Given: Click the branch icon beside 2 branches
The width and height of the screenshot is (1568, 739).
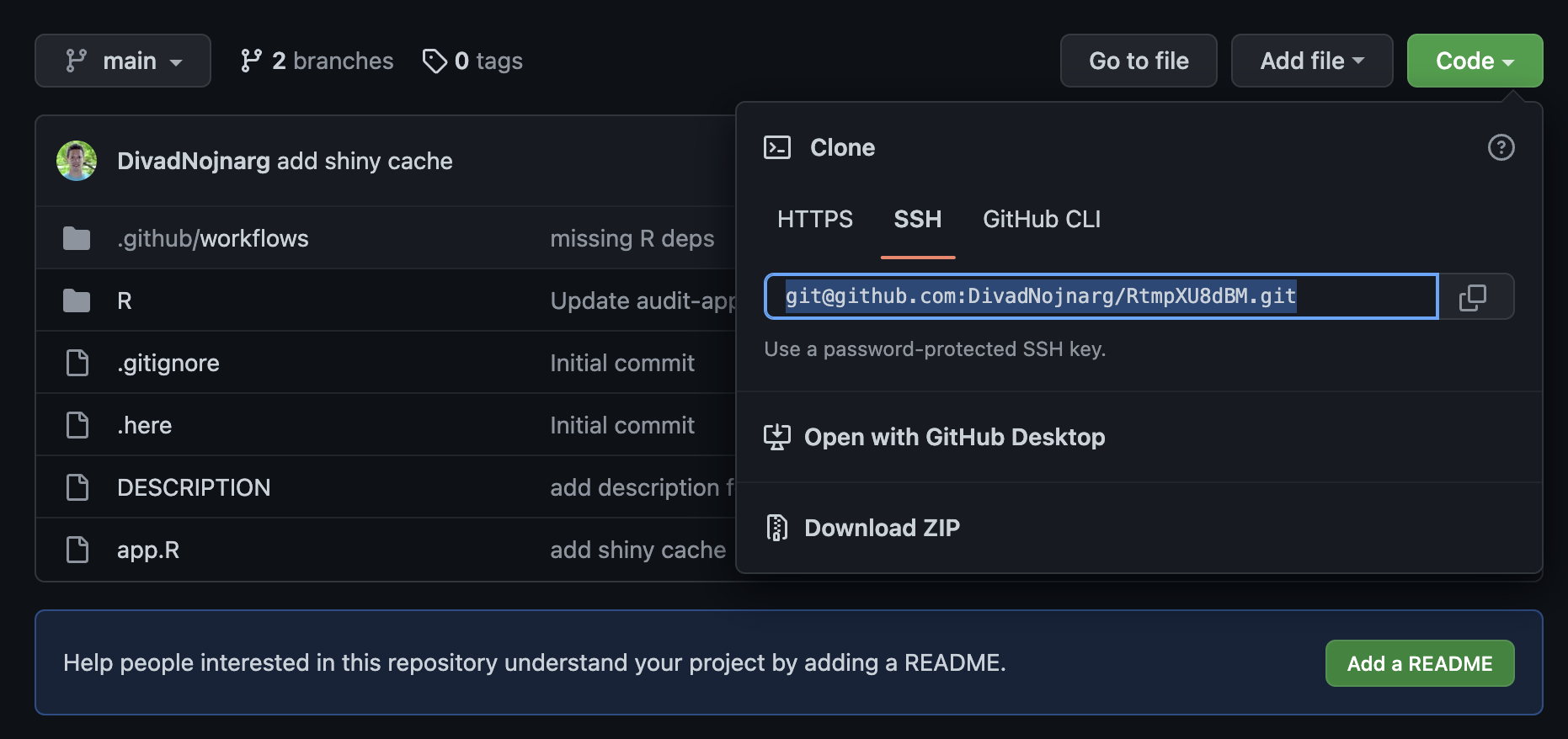Looking at the screenshot, I should (x=251, y=61).
